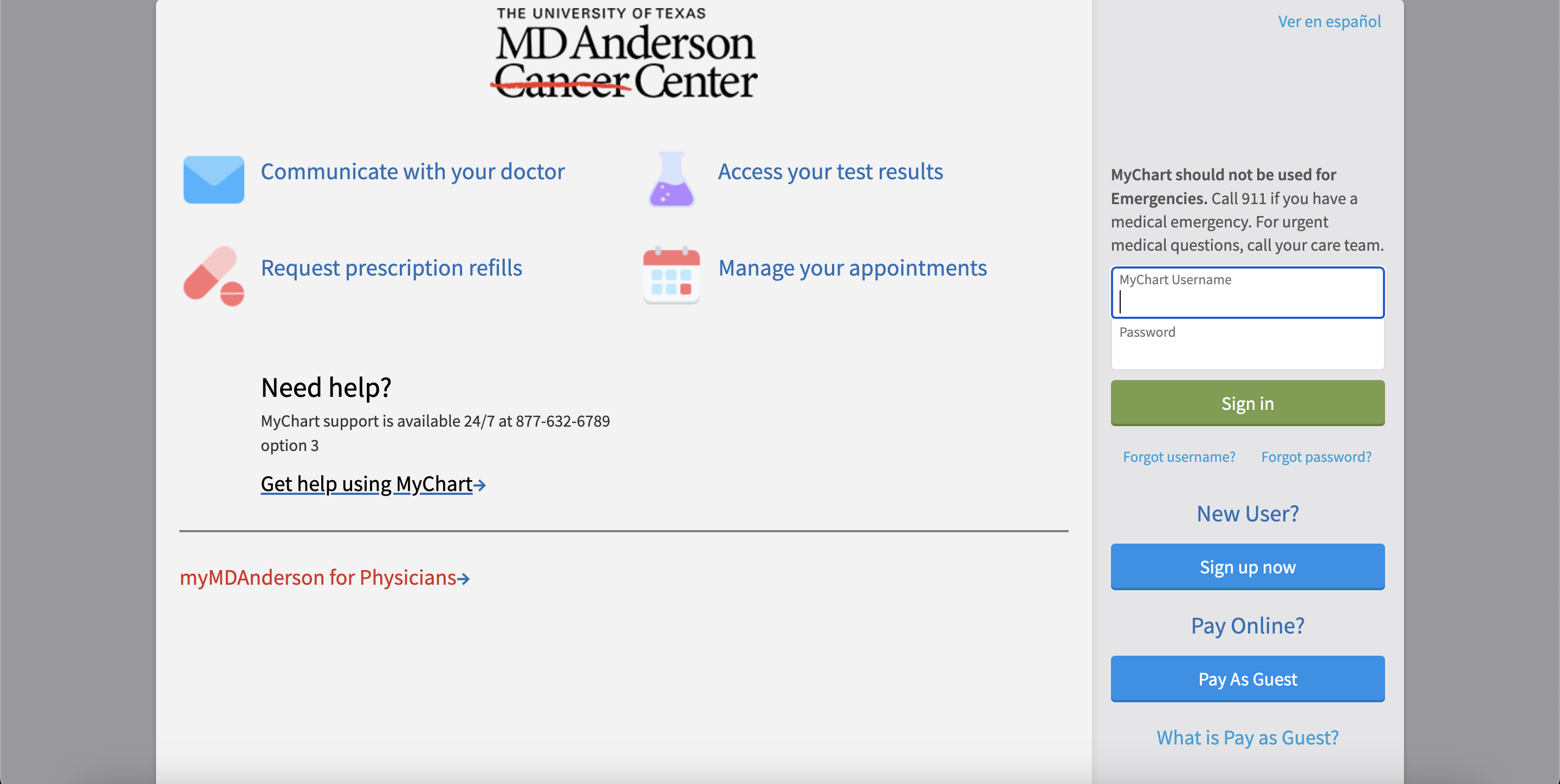The height and width of the screenshot is (784, 1560).
Task: Click the Sign up now button
Action: tap(1247, 567)
